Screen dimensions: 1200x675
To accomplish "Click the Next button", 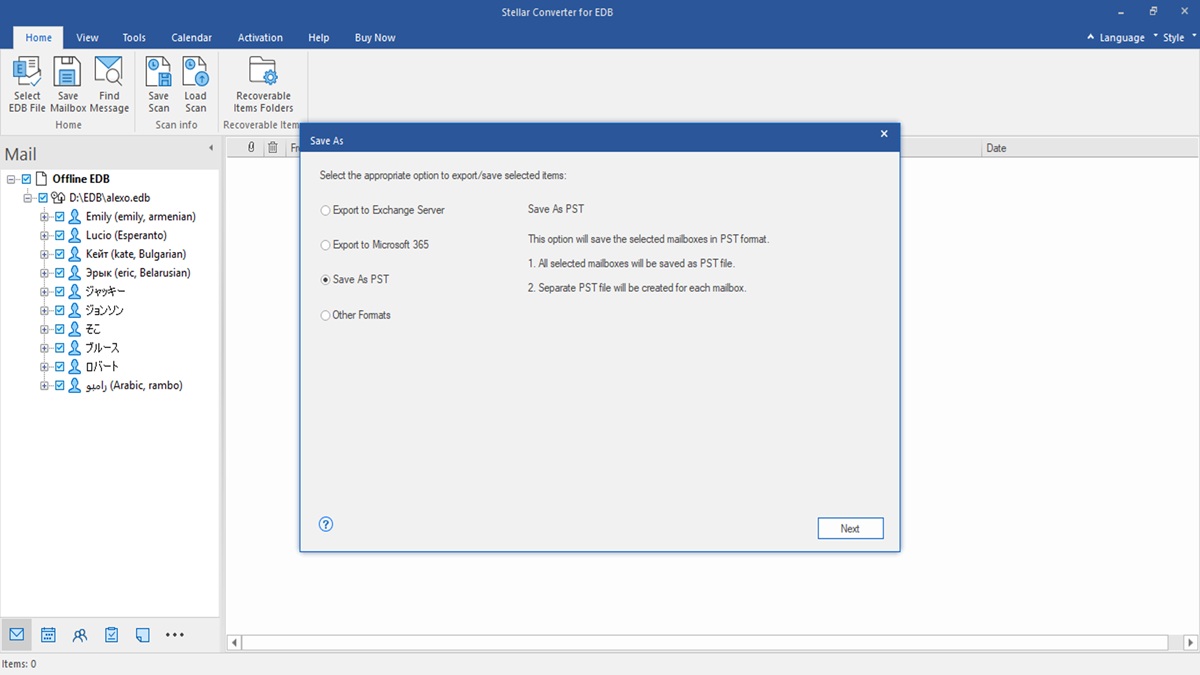I will click(x=850, y=528).
